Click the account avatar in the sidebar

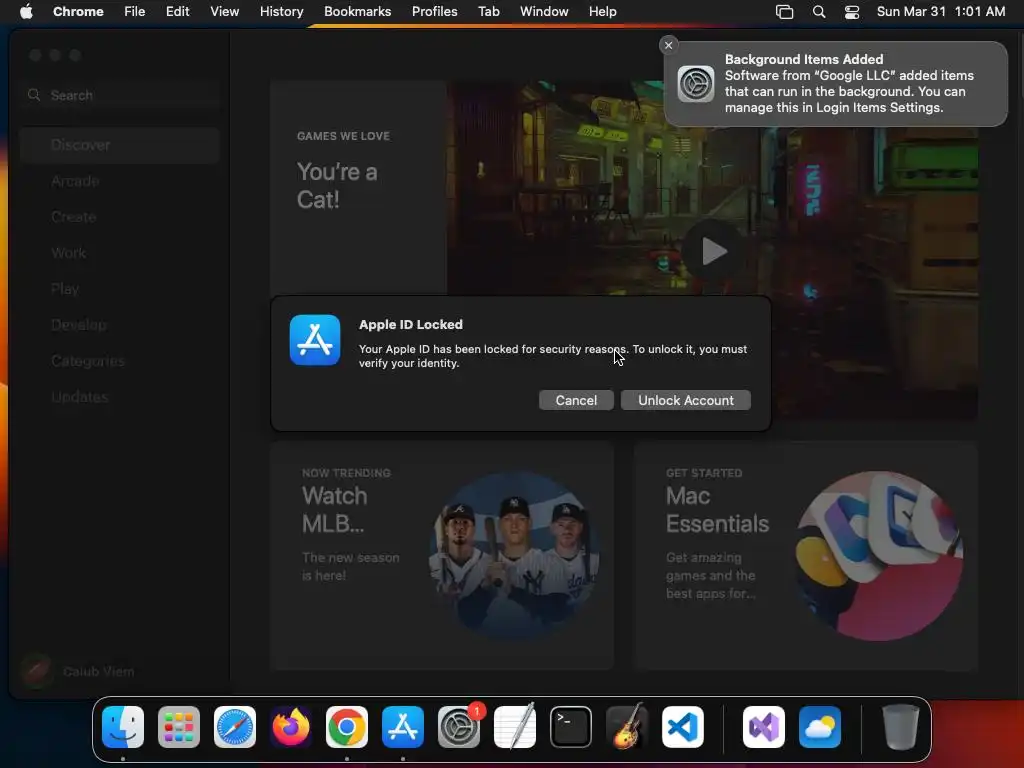pos(36,671)
